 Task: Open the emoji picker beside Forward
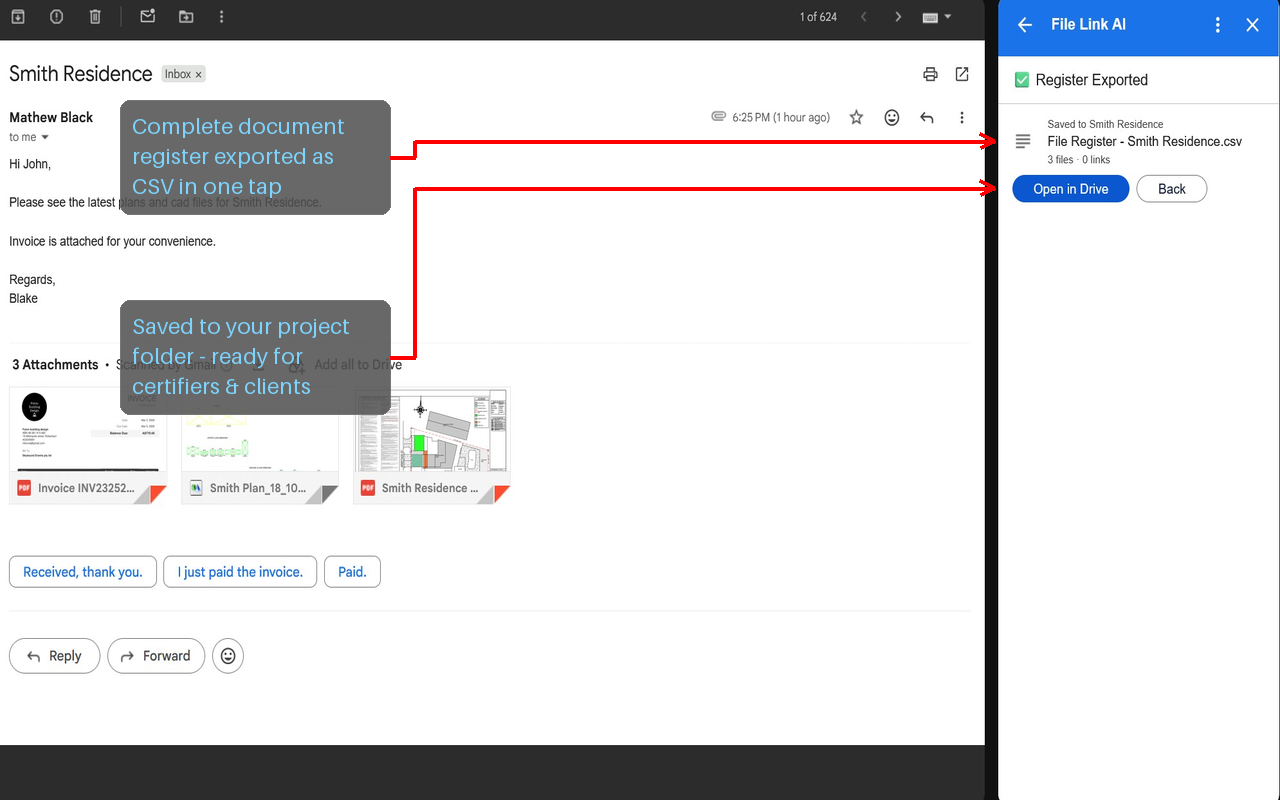pyautogui.click(x=228, y=656)
